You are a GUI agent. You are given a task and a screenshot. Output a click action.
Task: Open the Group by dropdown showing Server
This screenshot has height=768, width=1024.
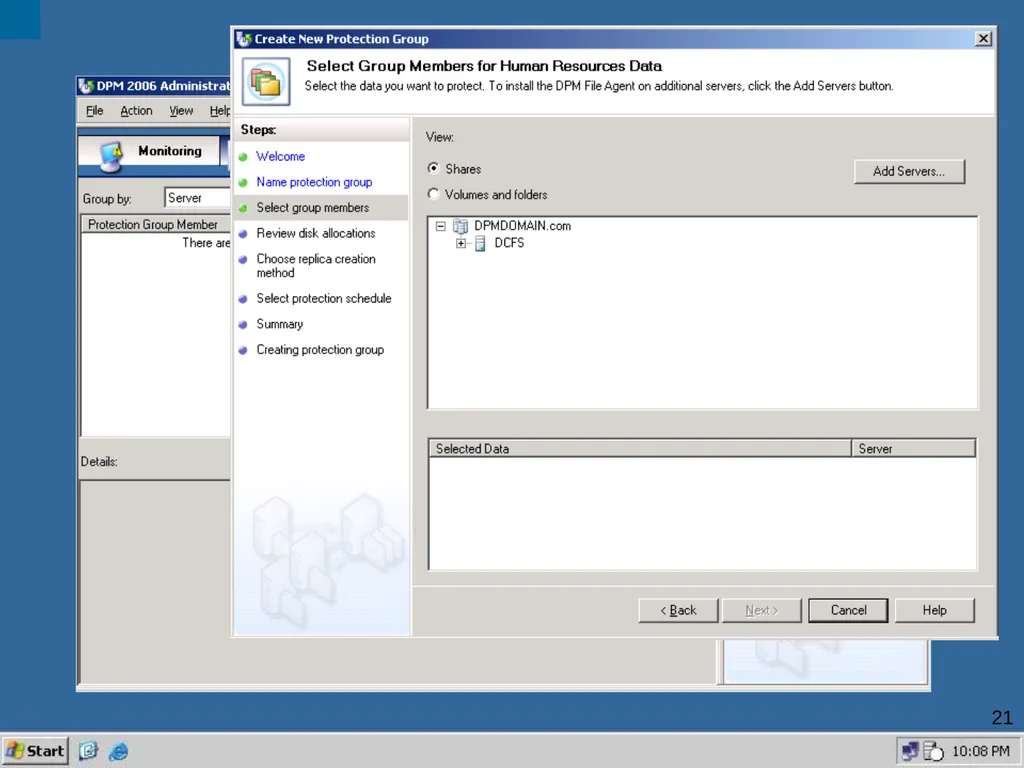point(198,198)
